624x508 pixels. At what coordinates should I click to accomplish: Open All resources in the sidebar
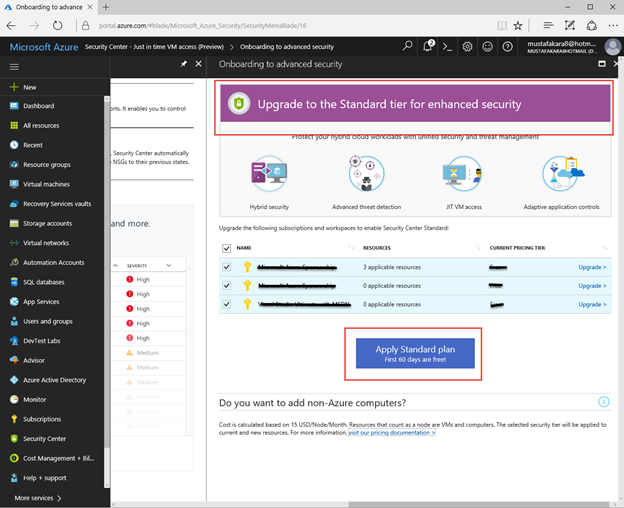point(41,125)
